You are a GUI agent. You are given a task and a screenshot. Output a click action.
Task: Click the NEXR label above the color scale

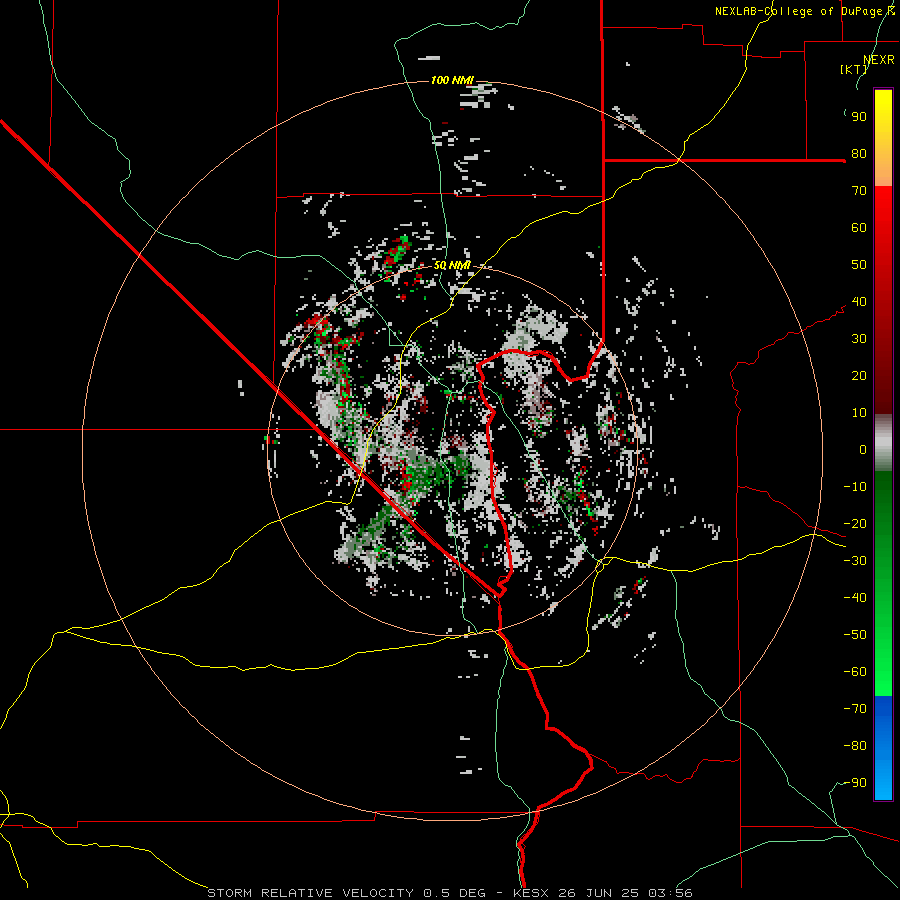[x=879, y=60]
